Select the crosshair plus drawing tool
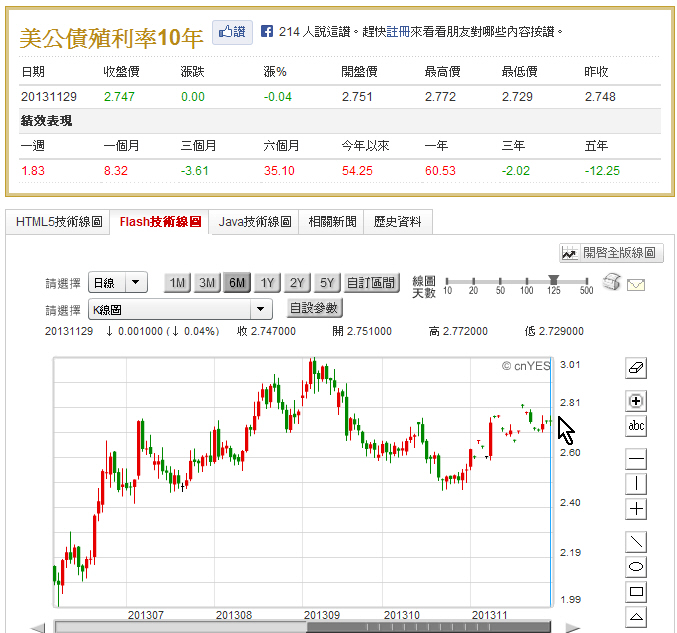The image size is (677, 633). [x=636, y=509]
